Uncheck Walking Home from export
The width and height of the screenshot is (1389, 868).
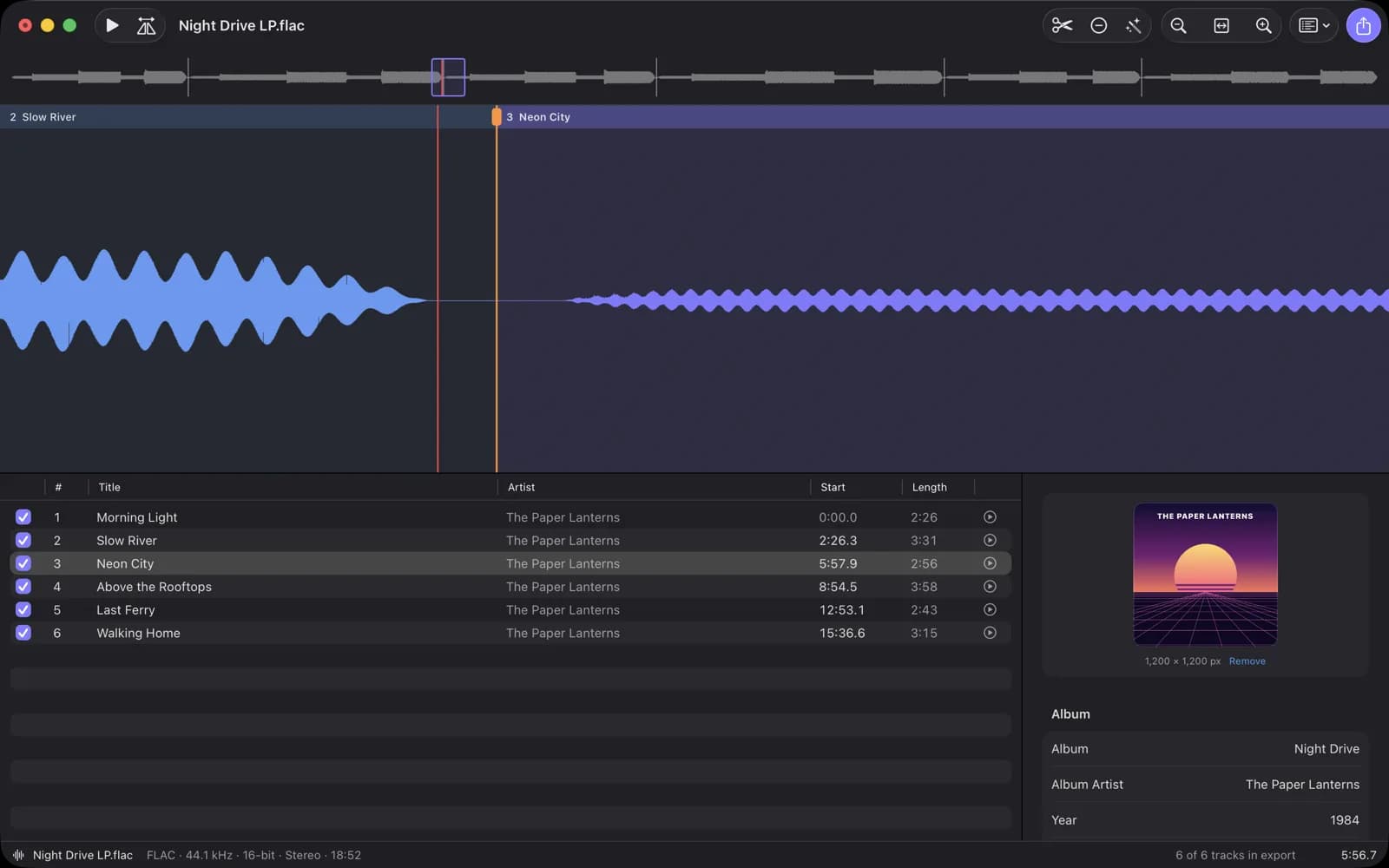click(23, 633)
